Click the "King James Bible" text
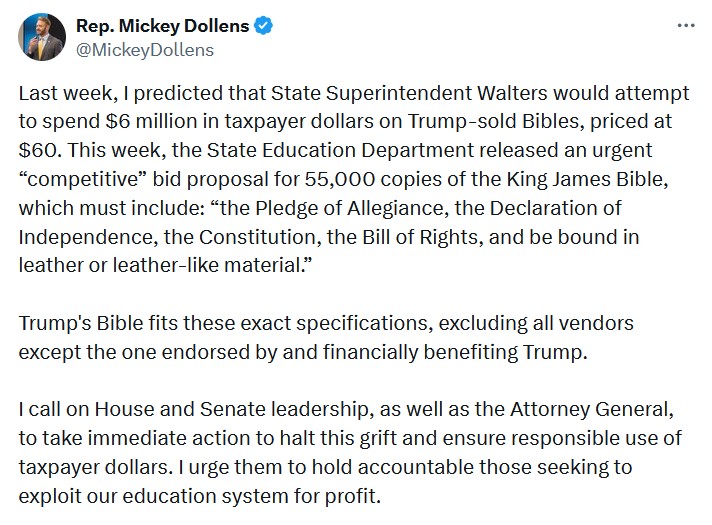The width and height of the screenshot is (712, 525). 587,179
